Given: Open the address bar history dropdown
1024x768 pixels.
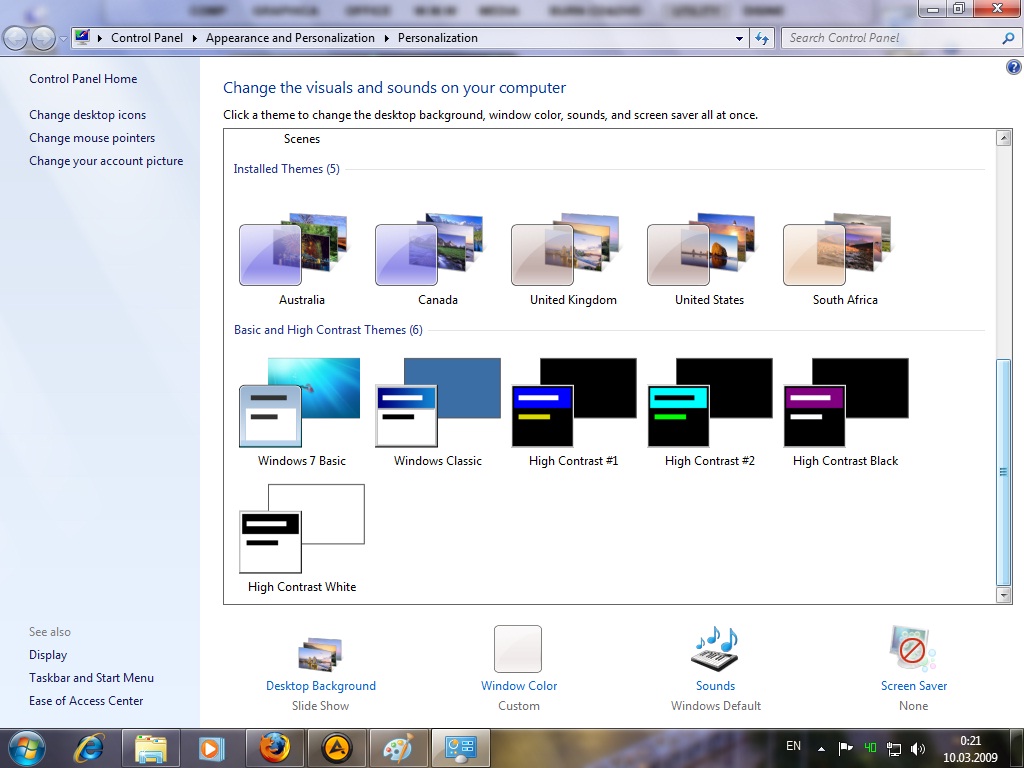Looking at the screenshot, I should 739,39.
